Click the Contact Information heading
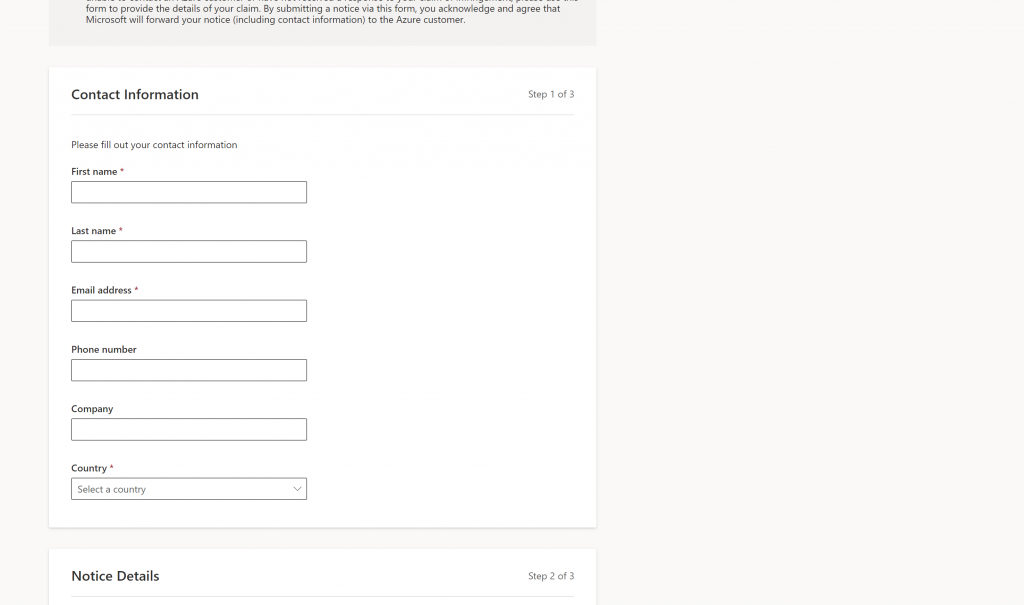 coord(135,95)
